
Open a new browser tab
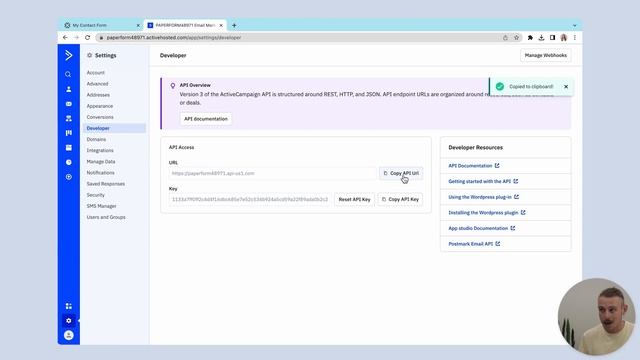click(x=234, y=25)
